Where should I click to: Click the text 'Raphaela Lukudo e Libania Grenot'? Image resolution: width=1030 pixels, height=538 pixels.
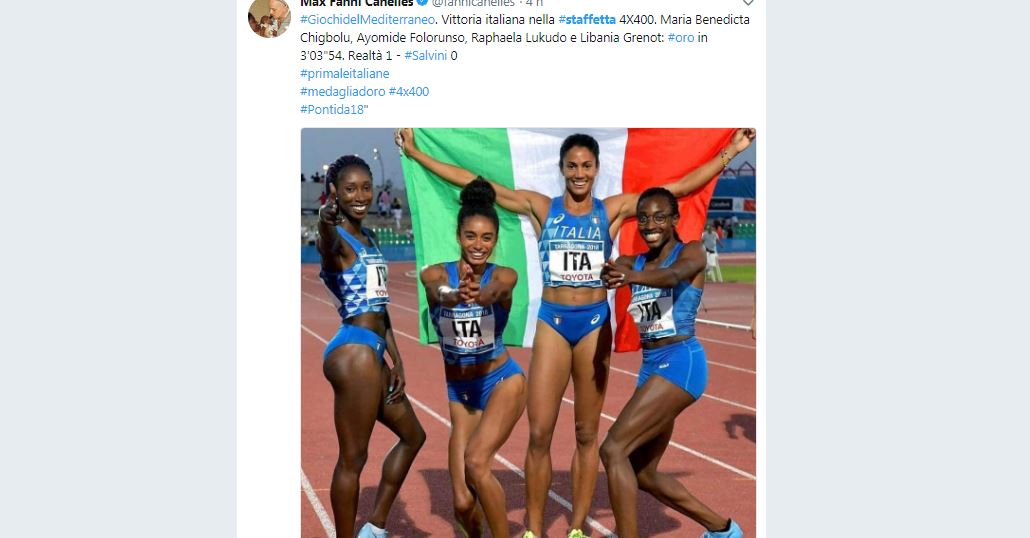567,37
